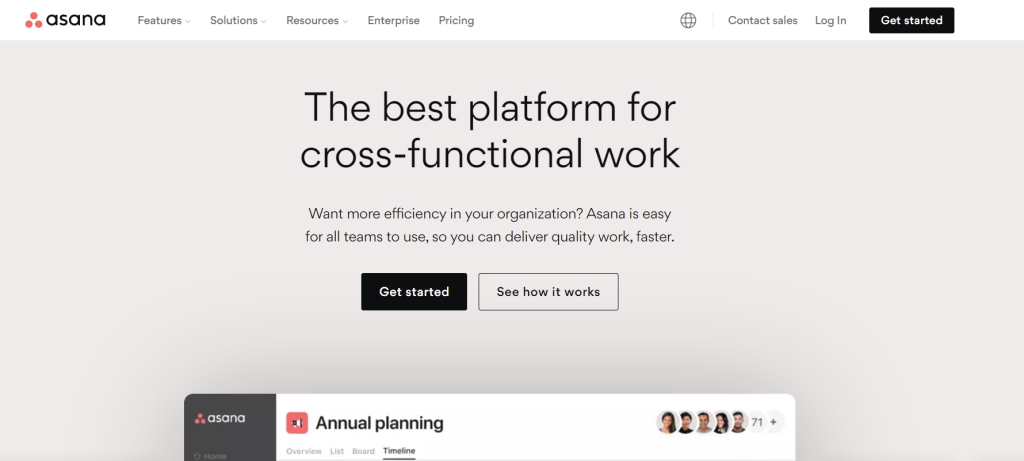
Task: Click See how it works button
Action: point(549,292)
